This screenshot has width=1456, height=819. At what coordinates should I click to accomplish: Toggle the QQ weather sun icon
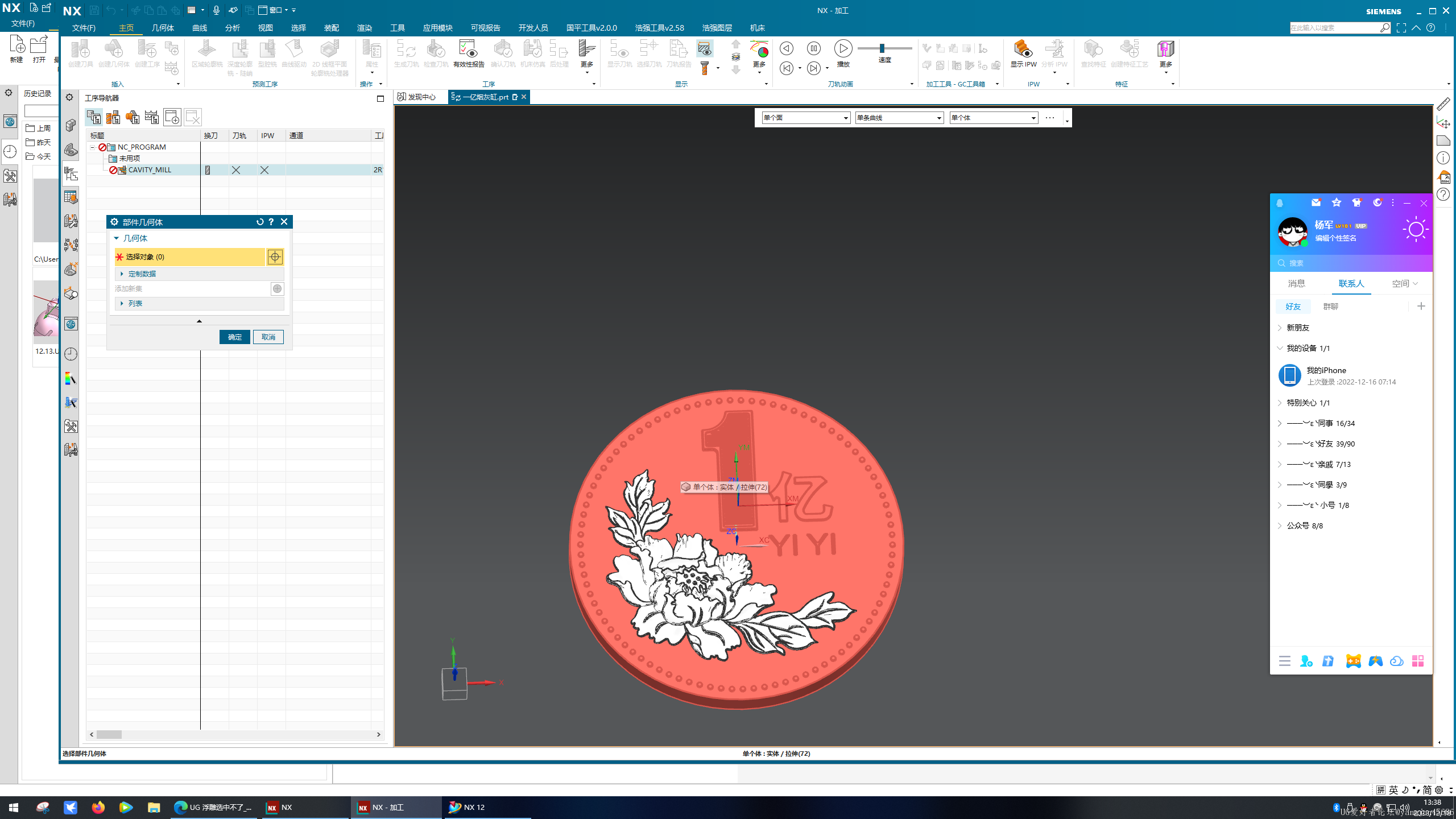point(1415,230)
